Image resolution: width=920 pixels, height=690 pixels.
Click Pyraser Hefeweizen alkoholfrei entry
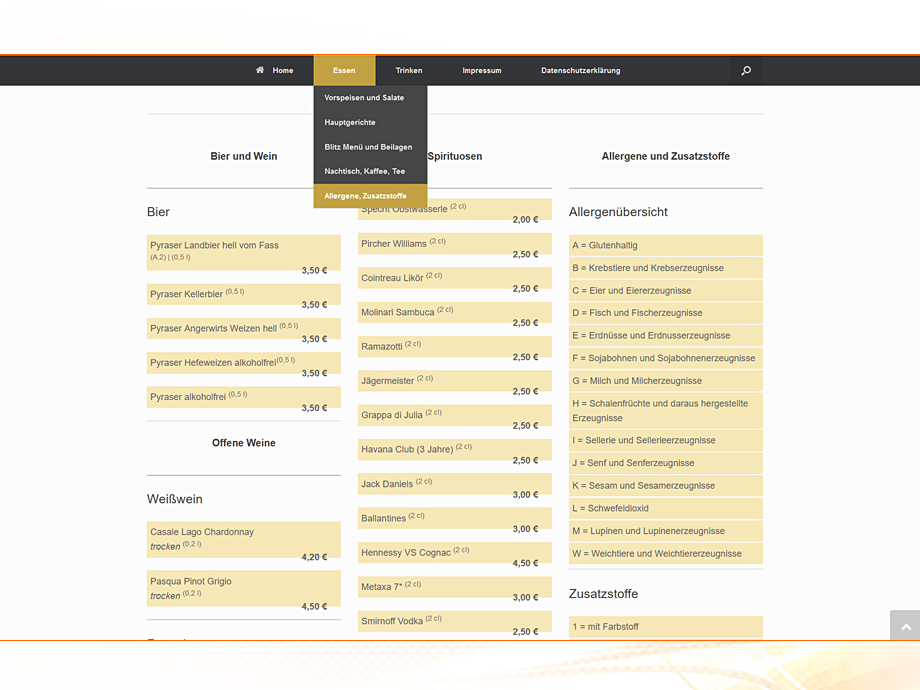[243, 363]
